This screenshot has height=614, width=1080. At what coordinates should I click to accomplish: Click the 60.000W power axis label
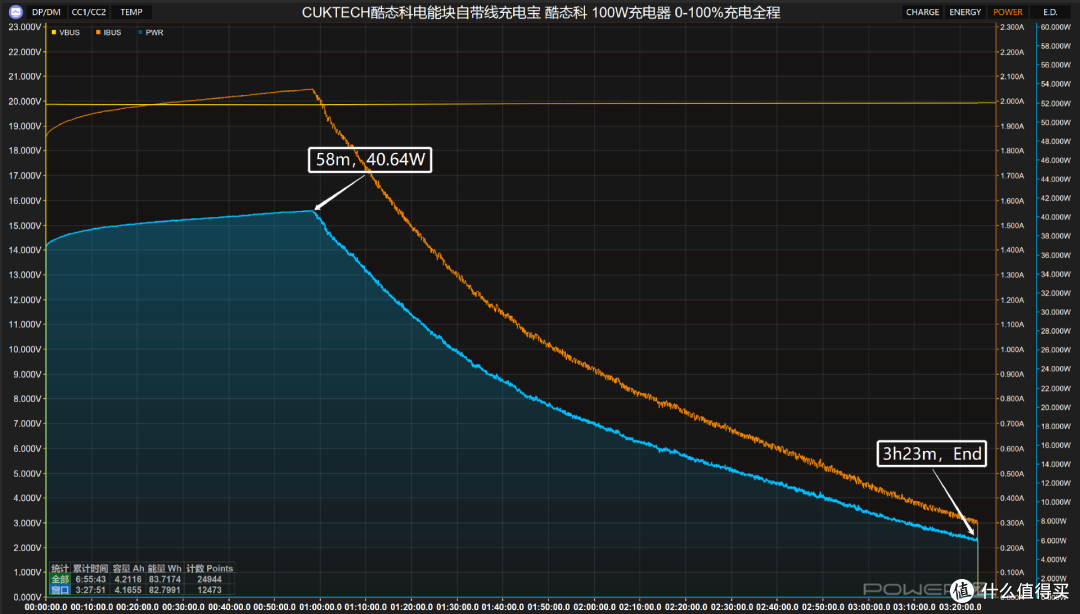click(x=1055, y=27)
